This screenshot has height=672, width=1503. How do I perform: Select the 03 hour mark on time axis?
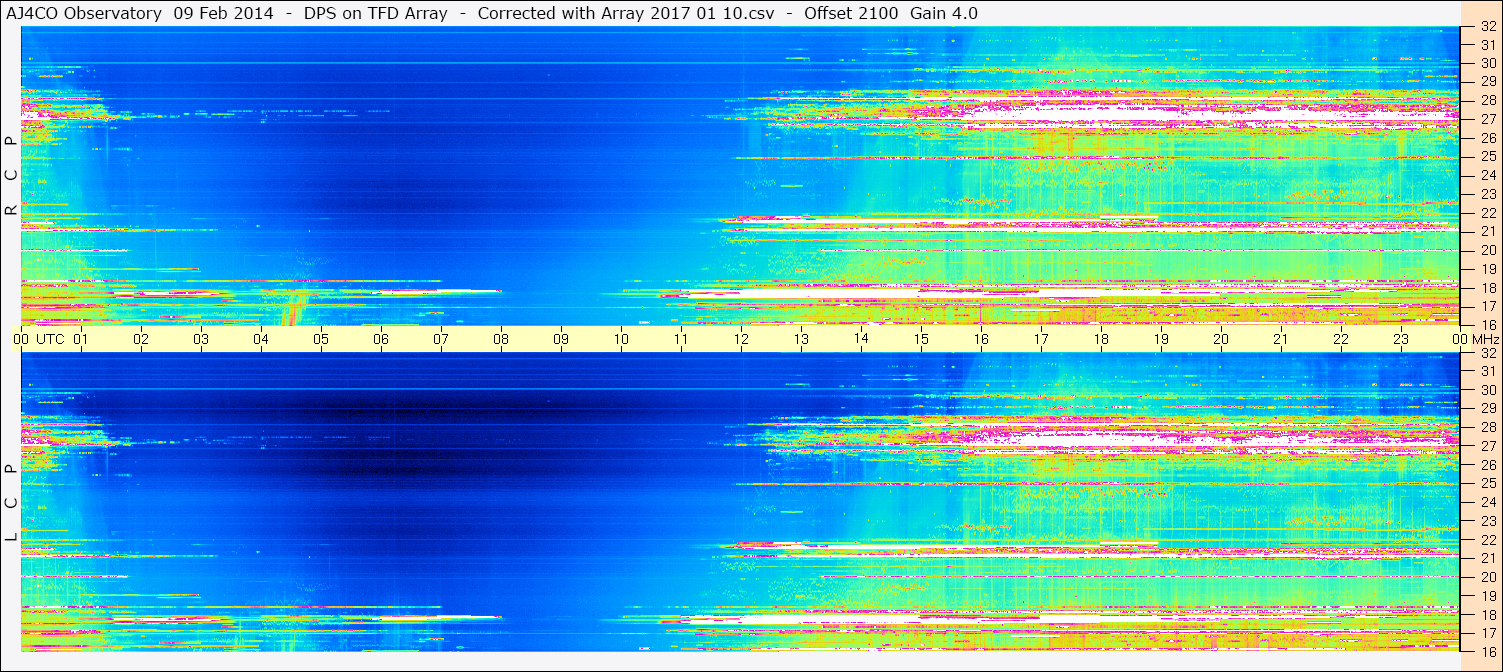tap(201, 339)
